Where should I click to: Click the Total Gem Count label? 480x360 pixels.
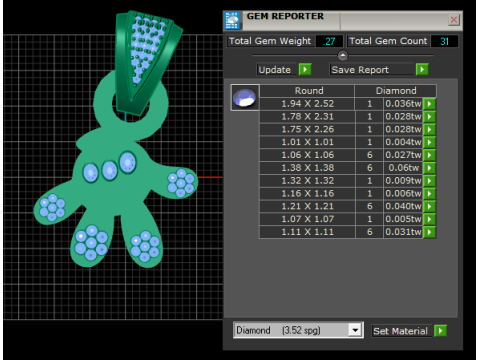click(388, 41)
